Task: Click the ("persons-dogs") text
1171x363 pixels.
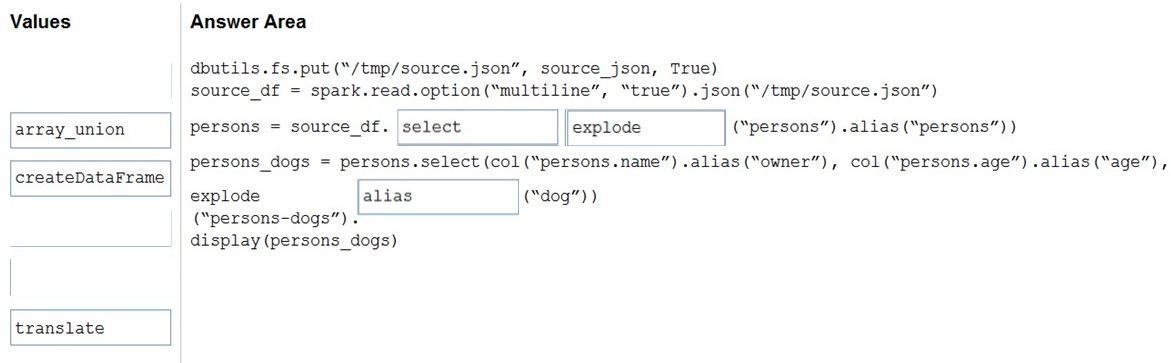Action: click(x=272, y=219)
